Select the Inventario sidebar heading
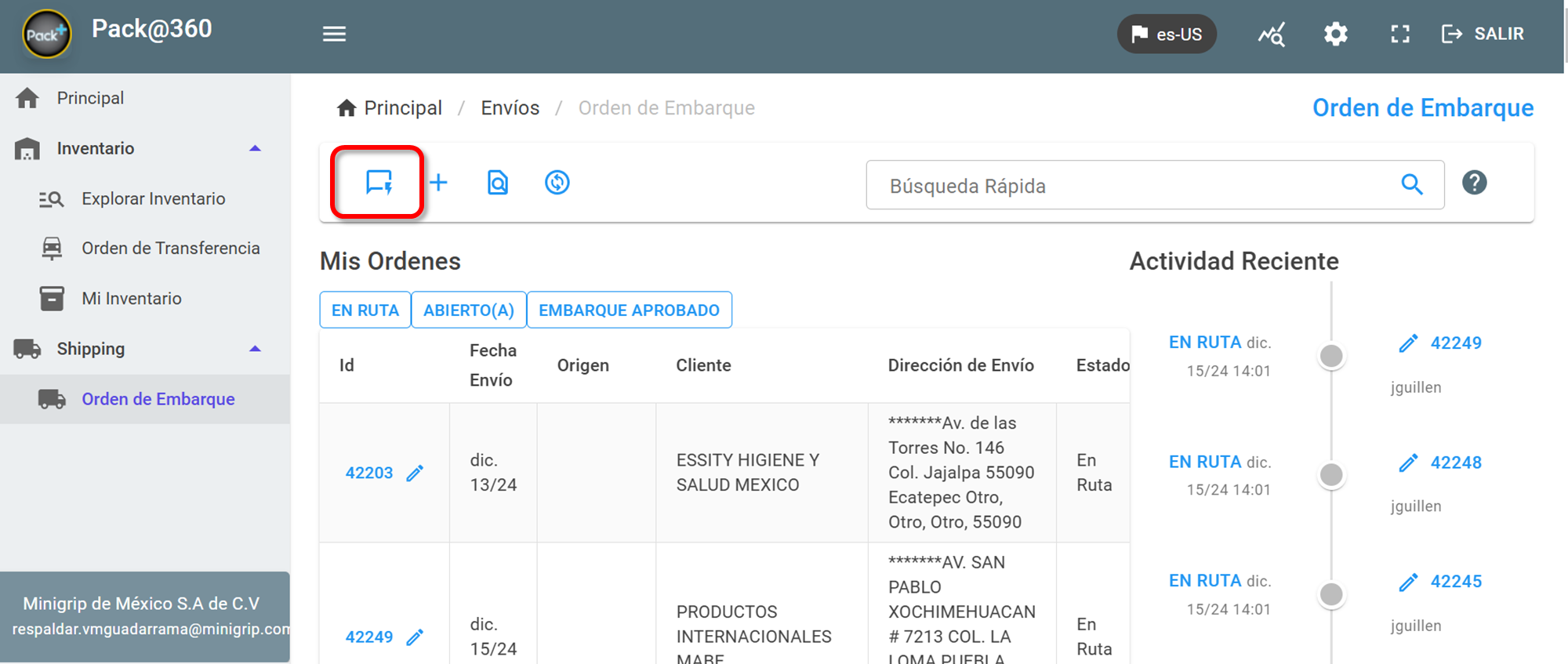 95,148
